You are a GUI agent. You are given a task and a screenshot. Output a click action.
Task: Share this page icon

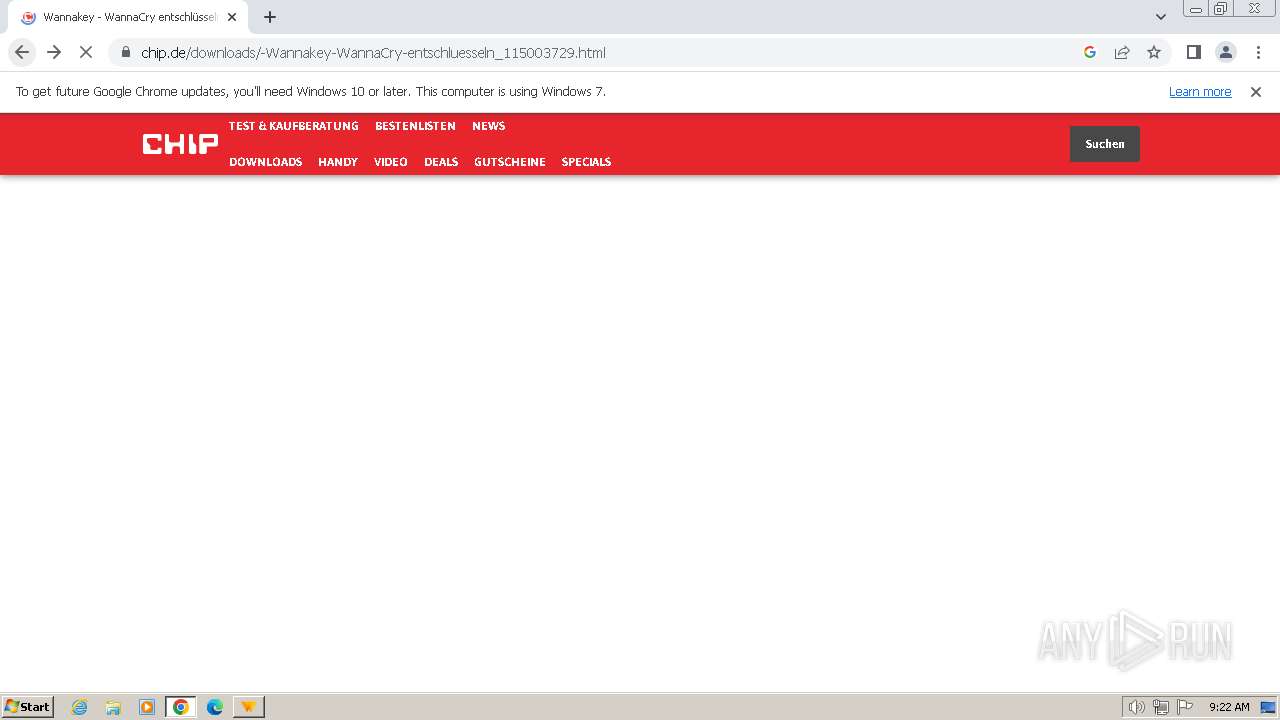point(1122,52)
